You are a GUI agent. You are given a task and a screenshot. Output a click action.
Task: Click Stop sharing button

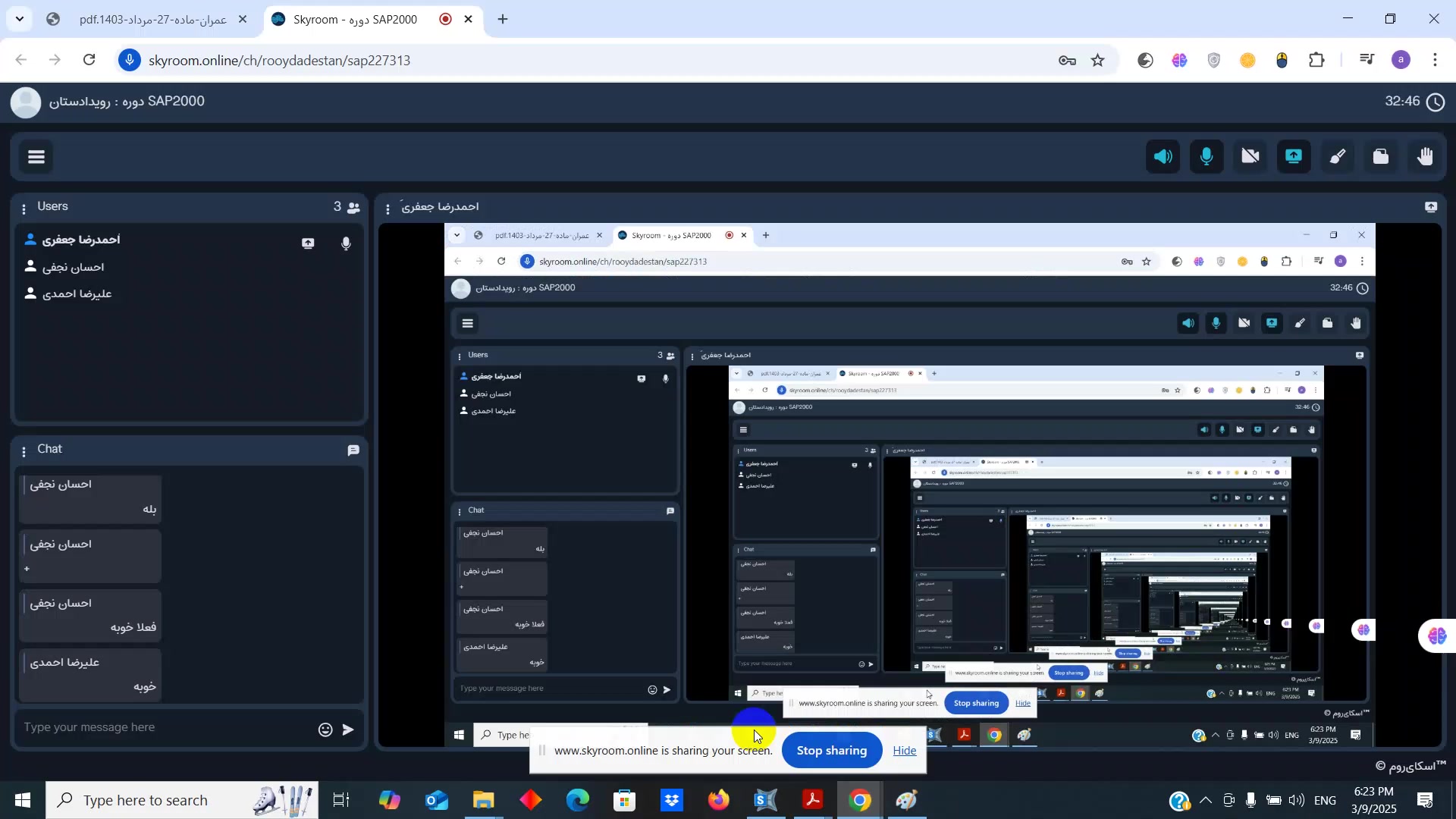831,751
